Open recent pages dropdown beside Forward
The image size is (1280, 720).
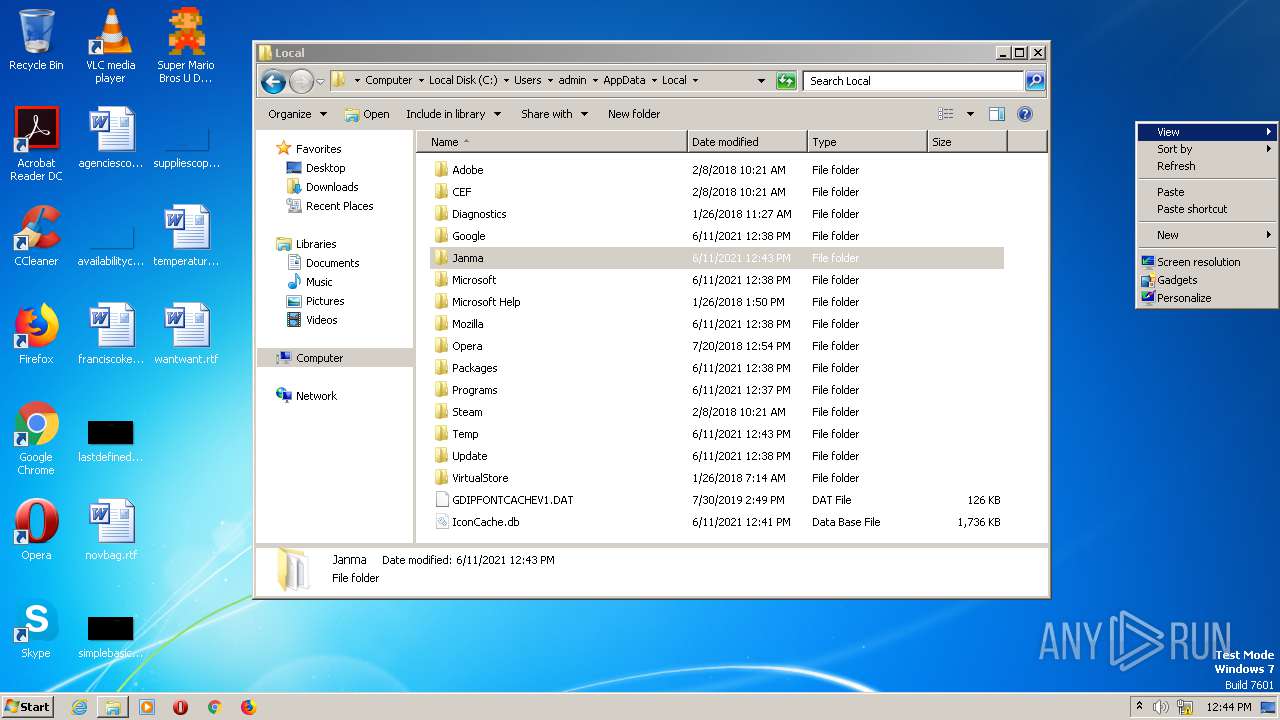[320, 81]
